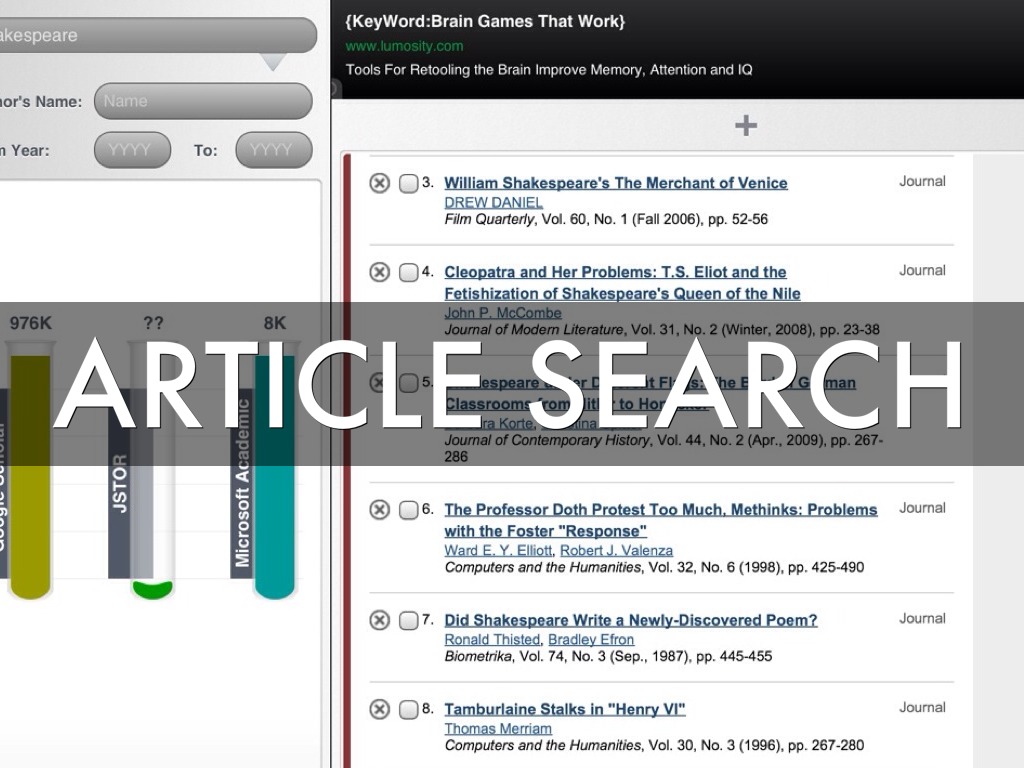Check the box next to result 7
Viewport: 1024px width, 768px height.
pos(408,620)
